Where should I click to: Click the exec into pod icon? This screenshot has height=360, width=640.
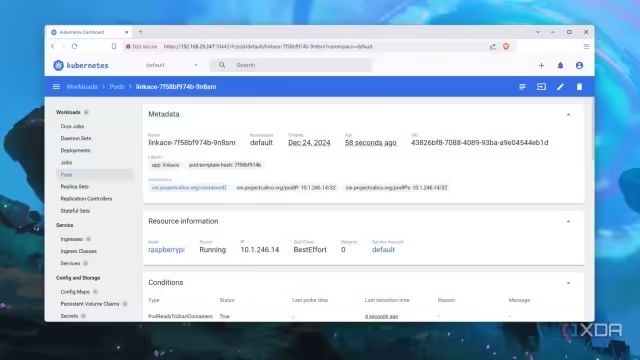point(541,87)
